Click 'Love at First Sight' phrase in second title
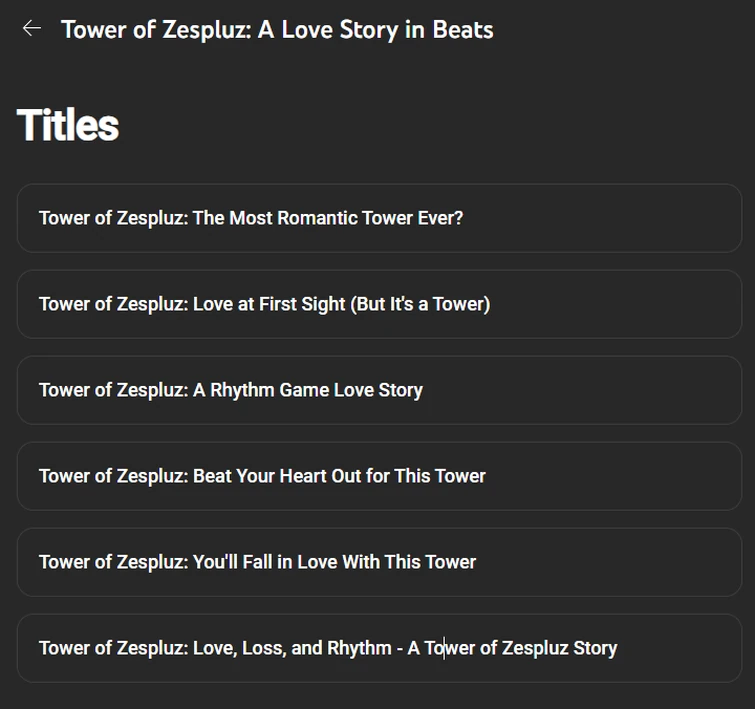Viewport: 755px width, 709px height. (x=269, y=304)
